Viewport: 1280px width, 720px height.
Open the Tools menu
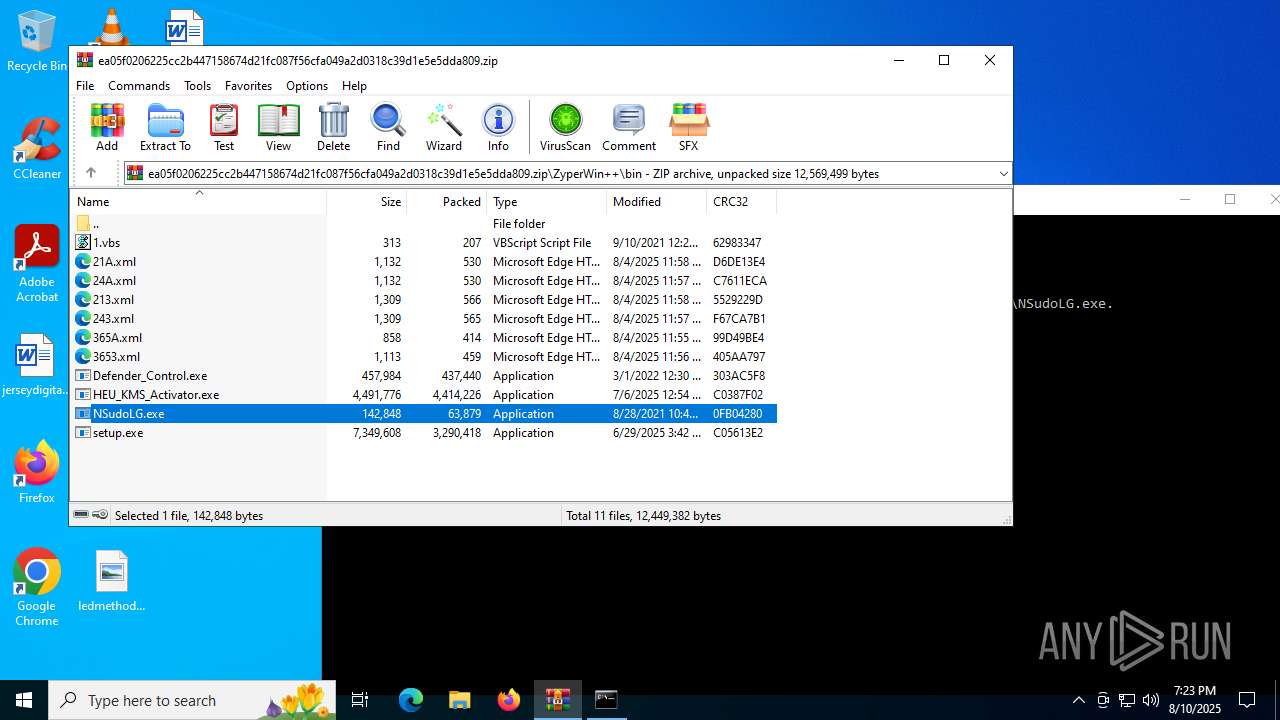[197, 86]
